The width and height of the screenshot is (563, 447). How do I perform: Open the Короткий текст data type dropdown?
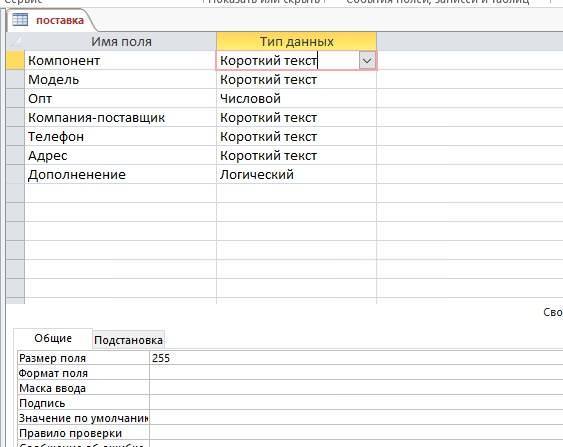coord(367,61)
